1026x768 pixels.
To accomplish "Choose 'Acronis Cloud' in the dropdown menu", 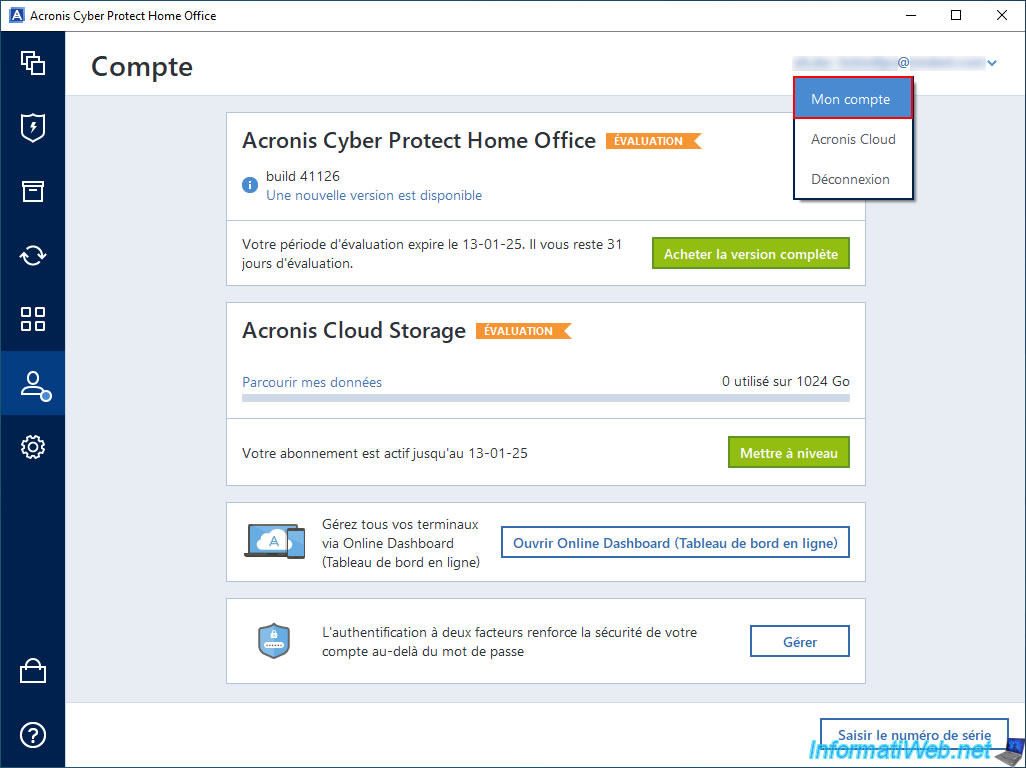I will point(853,139).
